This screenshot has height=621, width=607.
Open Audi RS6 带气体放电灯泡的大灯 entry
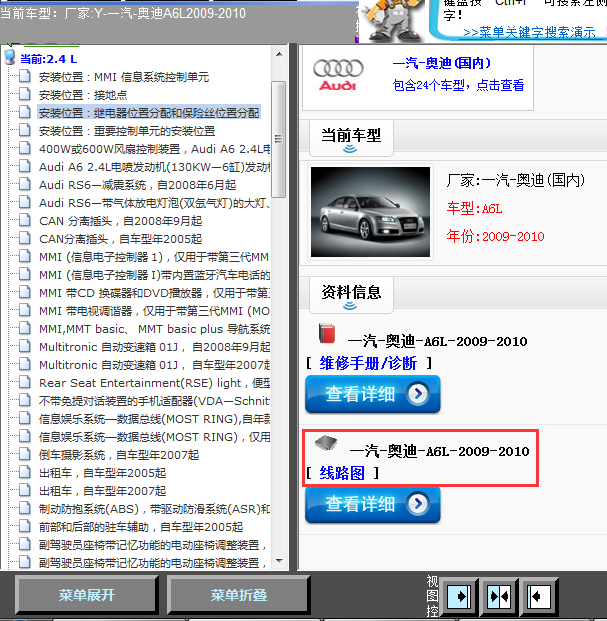pos(154,203)
